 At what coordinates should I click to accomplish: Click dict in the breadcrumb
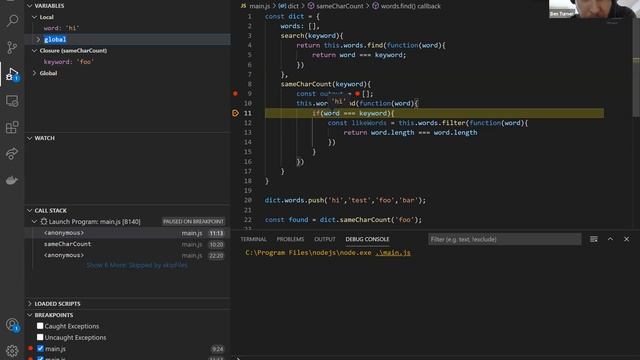(x=289, y=6)
